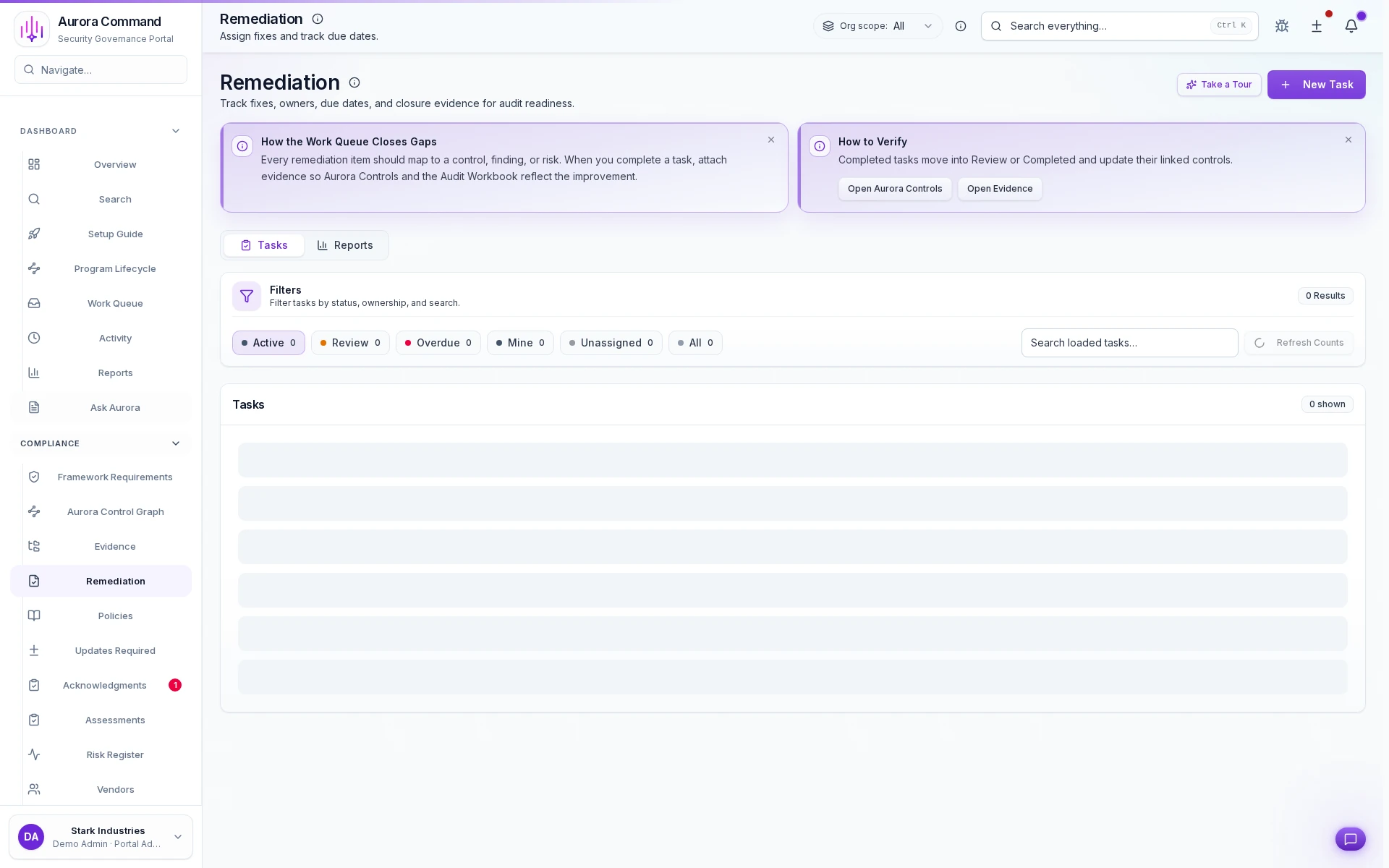The width and height of the screenshot is (1389, 868).
Task: Click the Search loaded tasks field
Action: click(x=1129, y=343)
